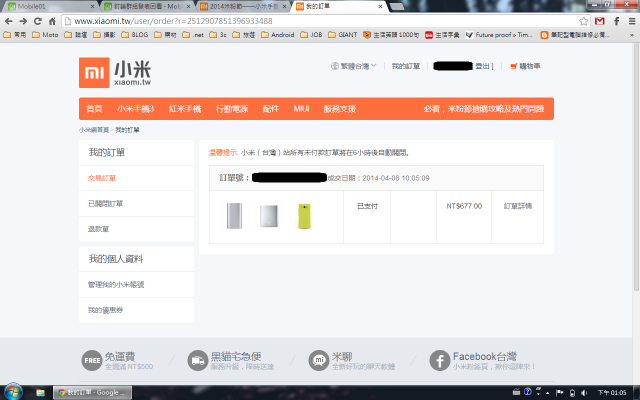The width and height of the screenshot is (640, 400).
Task: Open the .net bookmark folder
Action: point(193,35)
